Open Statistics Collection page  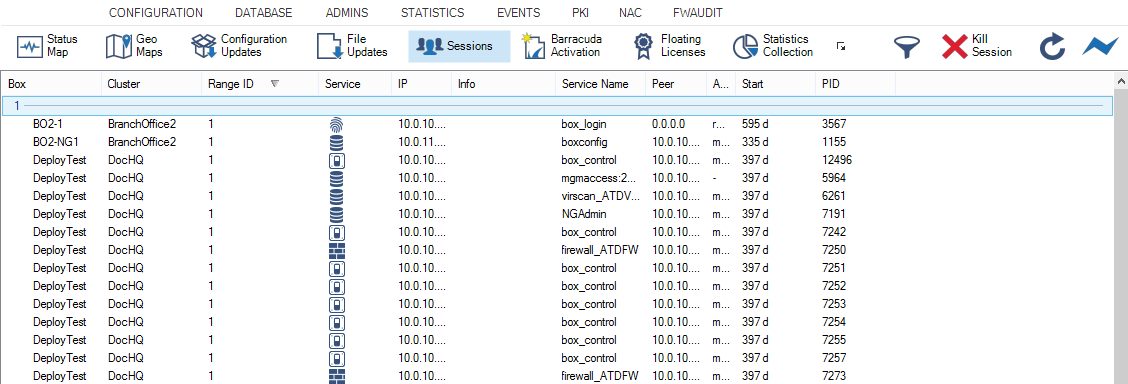pyautogui.click(x=773, y=46)
